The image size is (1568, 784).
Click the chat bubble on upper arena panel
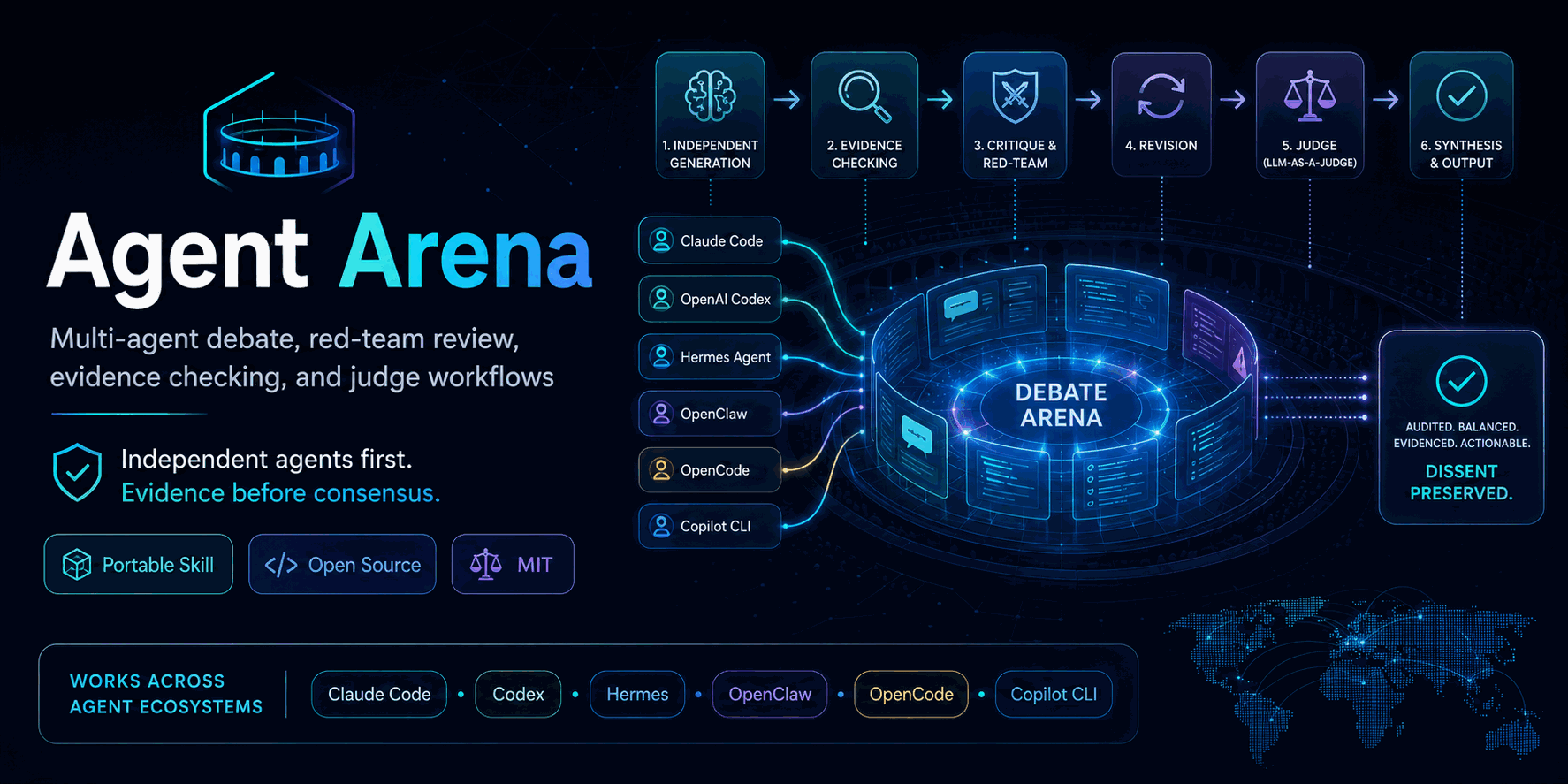tap(961, 305)
